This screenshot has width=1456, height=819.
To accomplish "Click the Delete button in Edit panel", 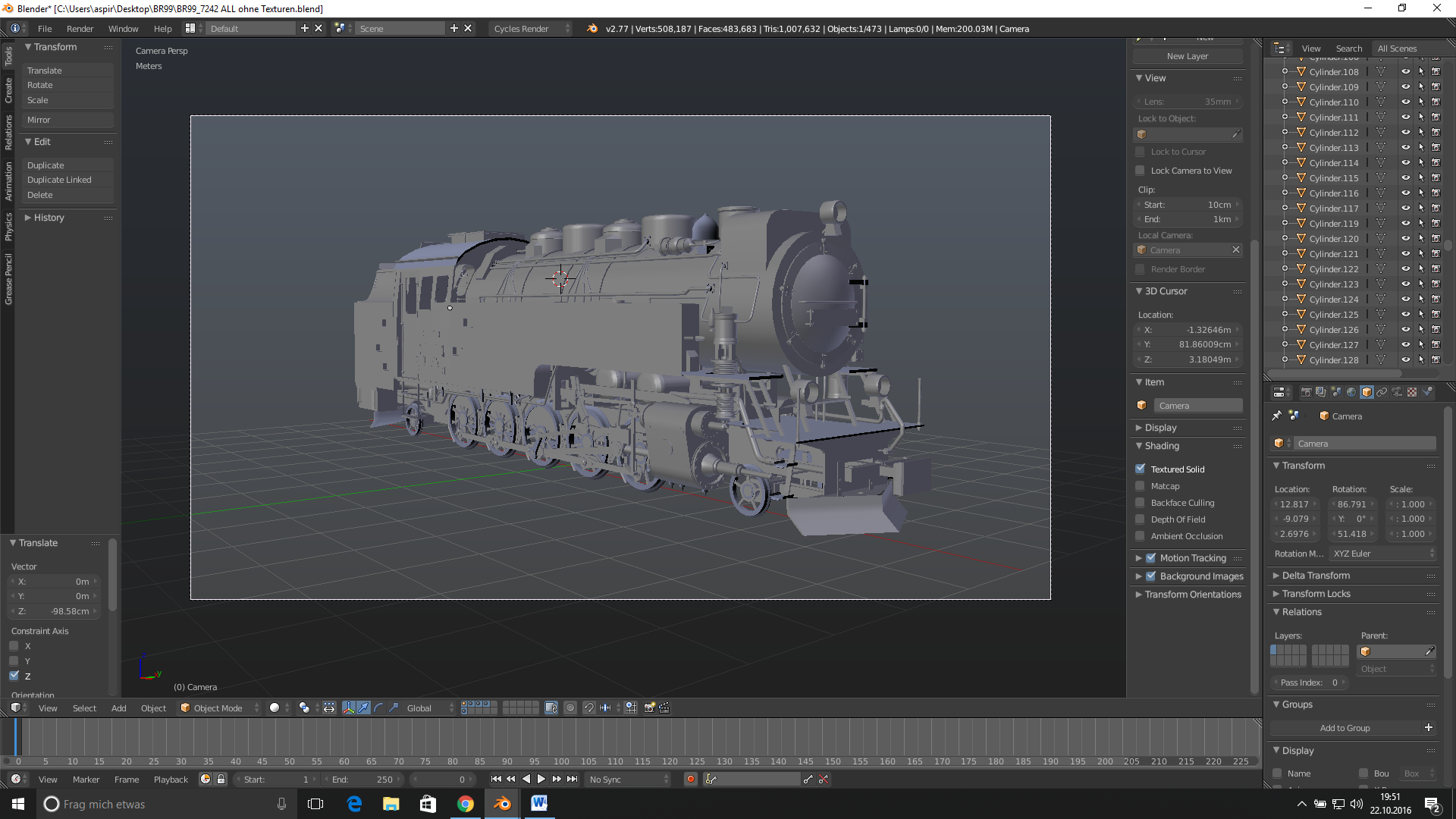I will click(67, 195).
